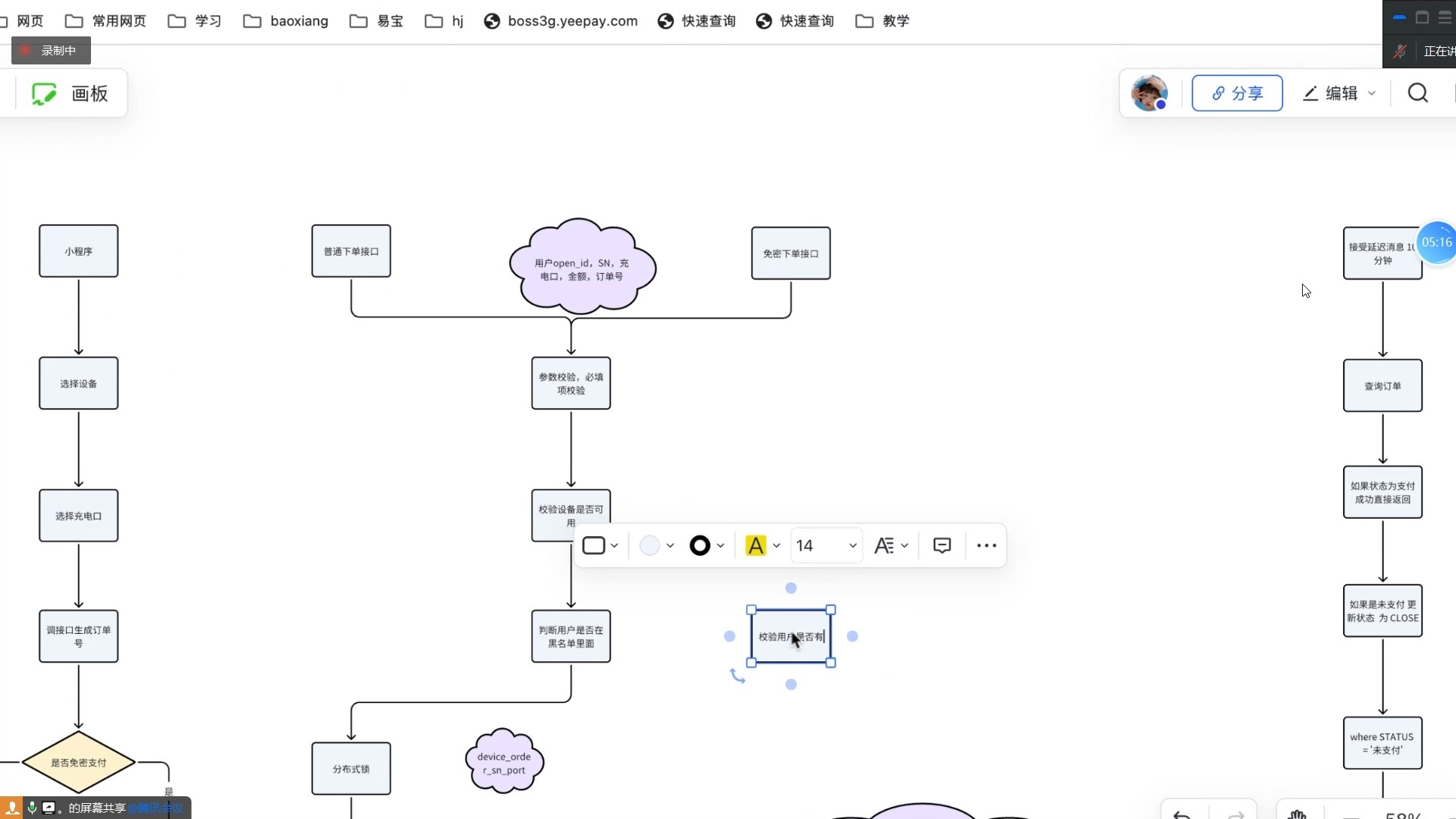
Task: Select the 分布式锁 flowchart node
Action: [351, 768]
